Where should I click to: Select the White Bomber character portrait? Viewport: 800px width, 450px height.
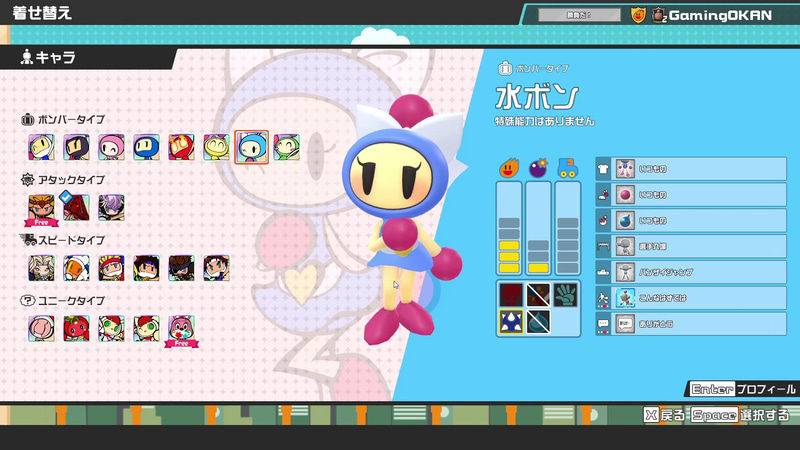tap(41, 147)
